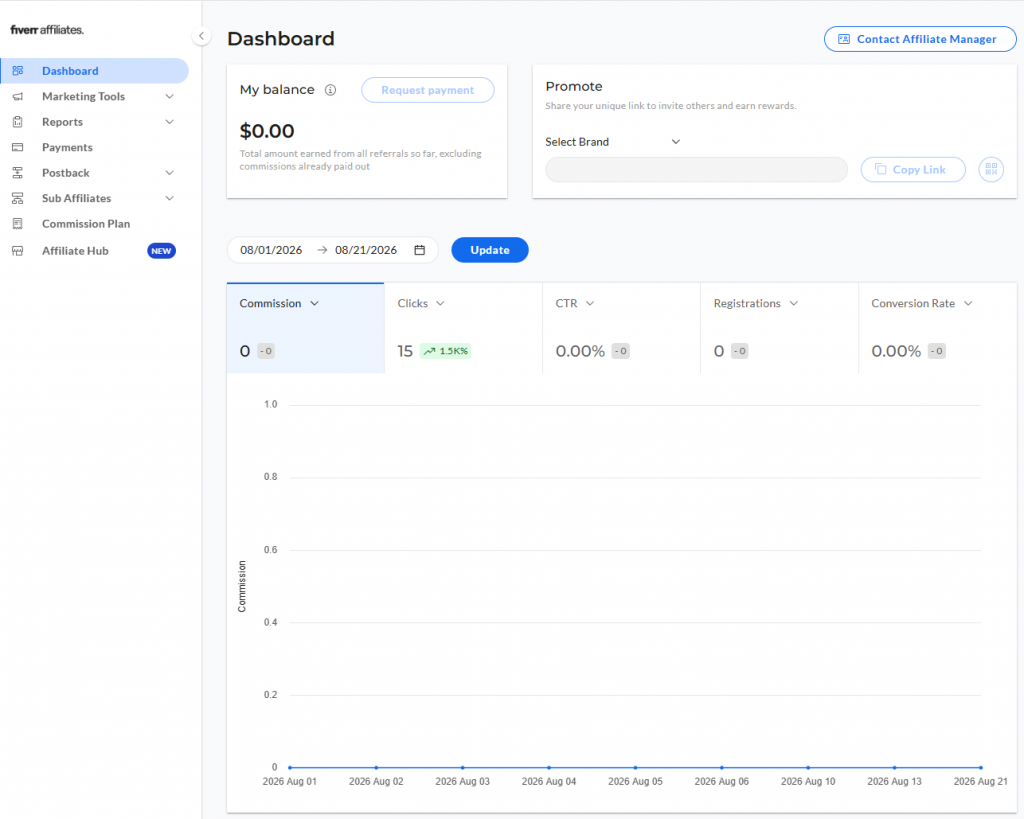1024x819 pixels.
Task: Click the affiliate link input field
Action: click(696, 169)
